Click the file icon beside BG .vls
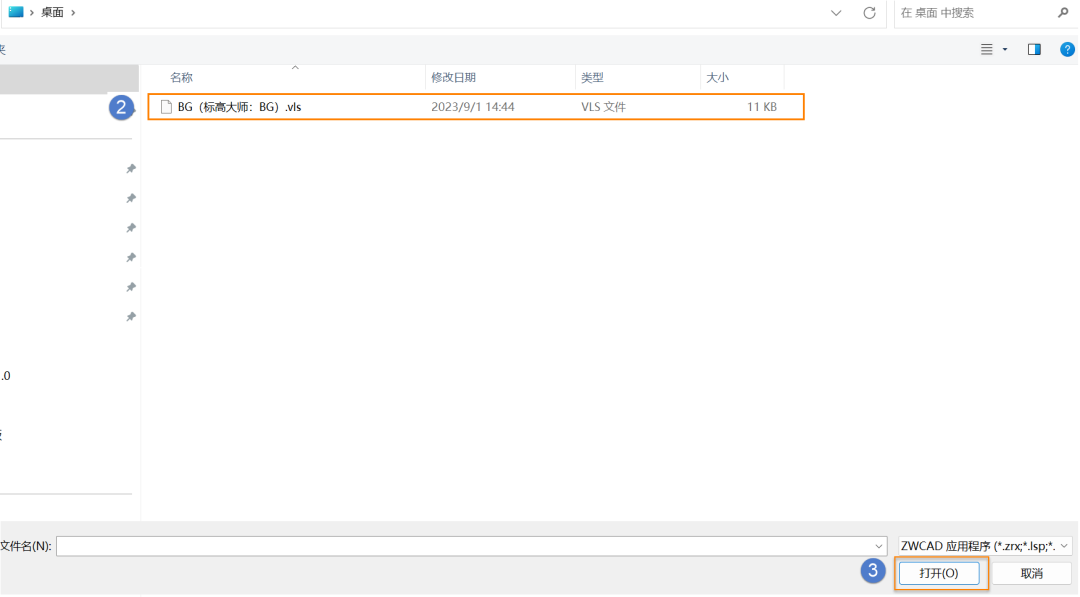 pyautogui.click(x=166, y=107)
